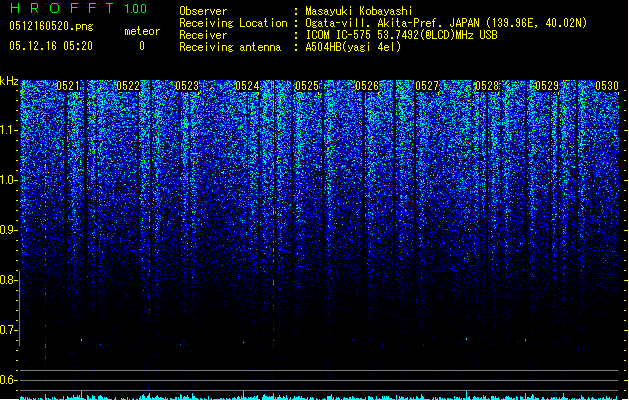
Task: Click the 0528 time marker
Action: (x=487, y=86)
